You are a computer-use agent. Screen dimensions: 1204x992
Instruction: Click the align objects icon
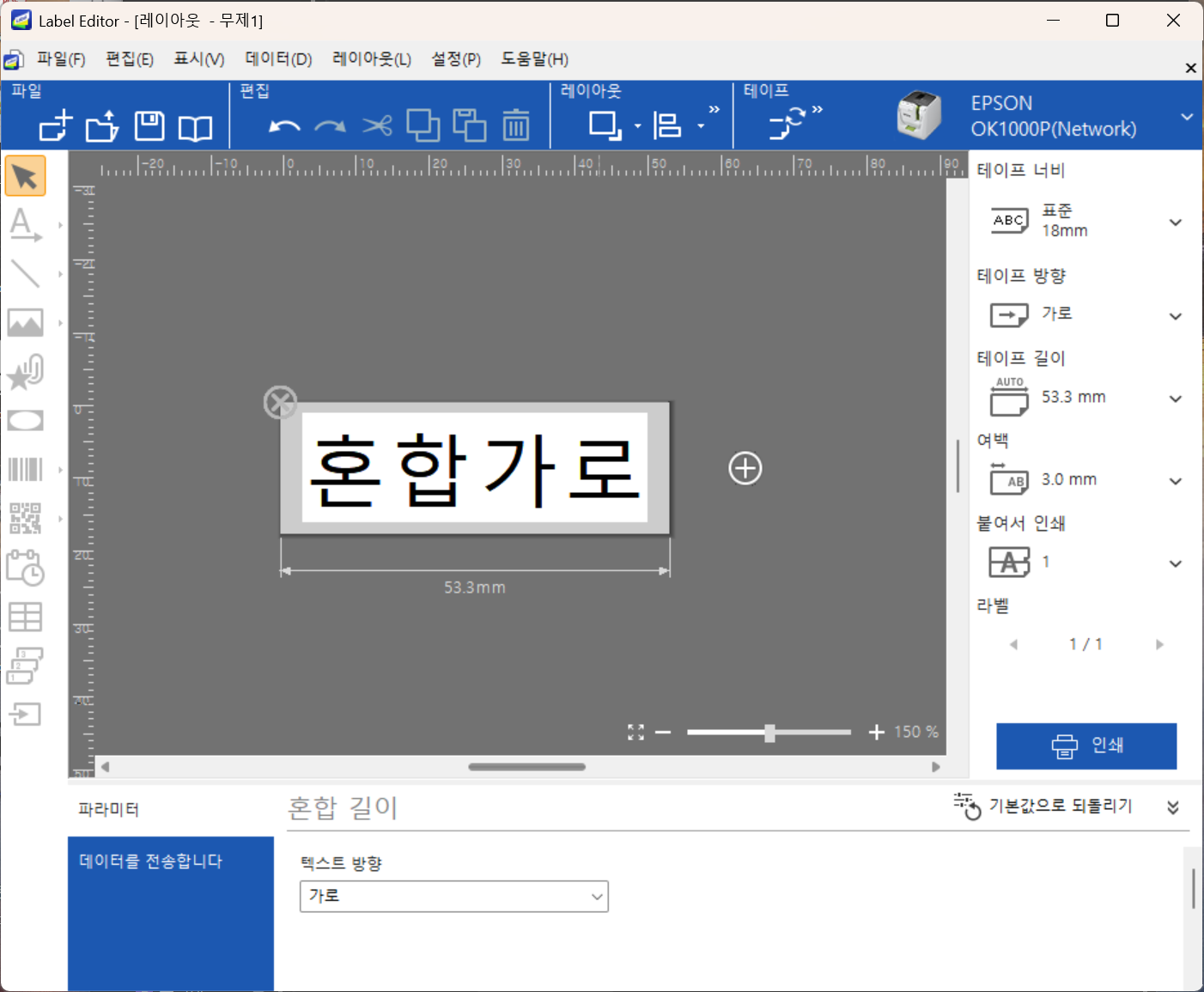point(667,126)
